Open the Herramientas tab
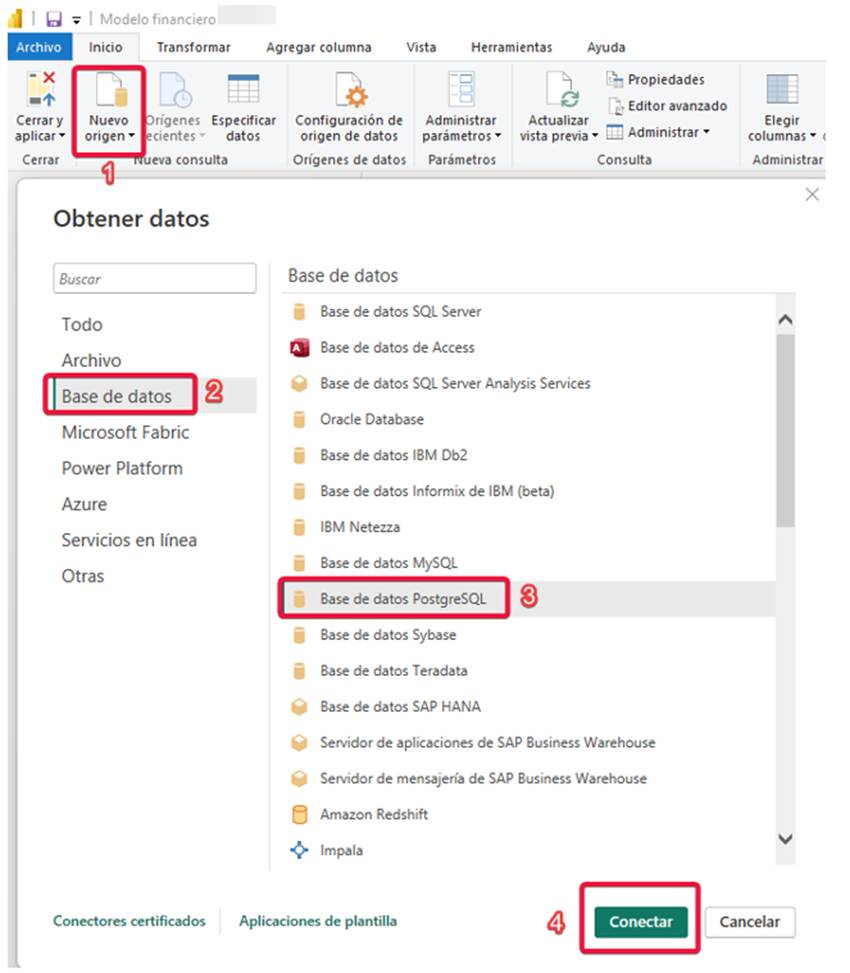Viewport: 850px width, 973px height. point(511,47)
